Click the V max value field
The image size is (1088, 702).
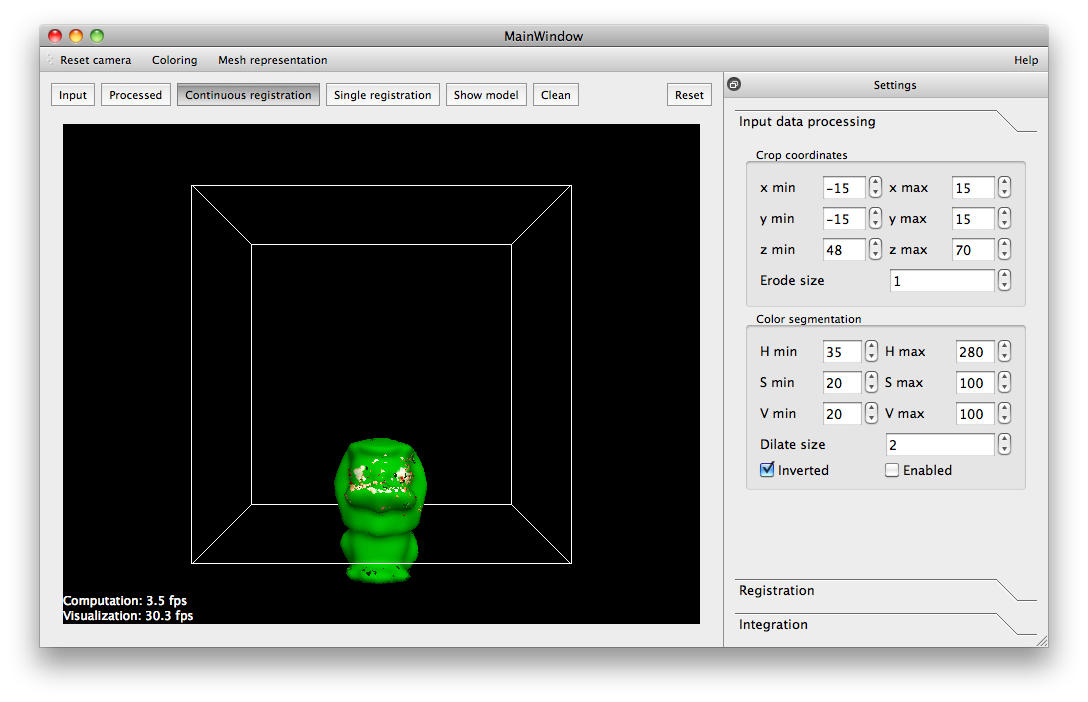click(975, 414)
